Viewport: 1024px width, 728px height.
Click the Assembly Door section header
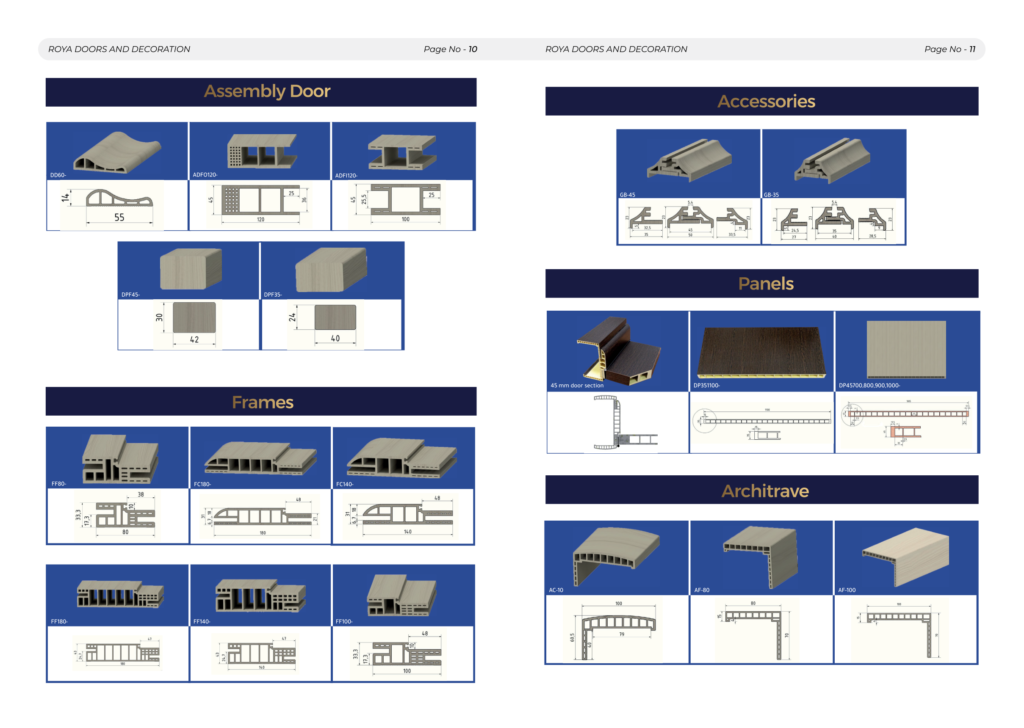(261, 92)
